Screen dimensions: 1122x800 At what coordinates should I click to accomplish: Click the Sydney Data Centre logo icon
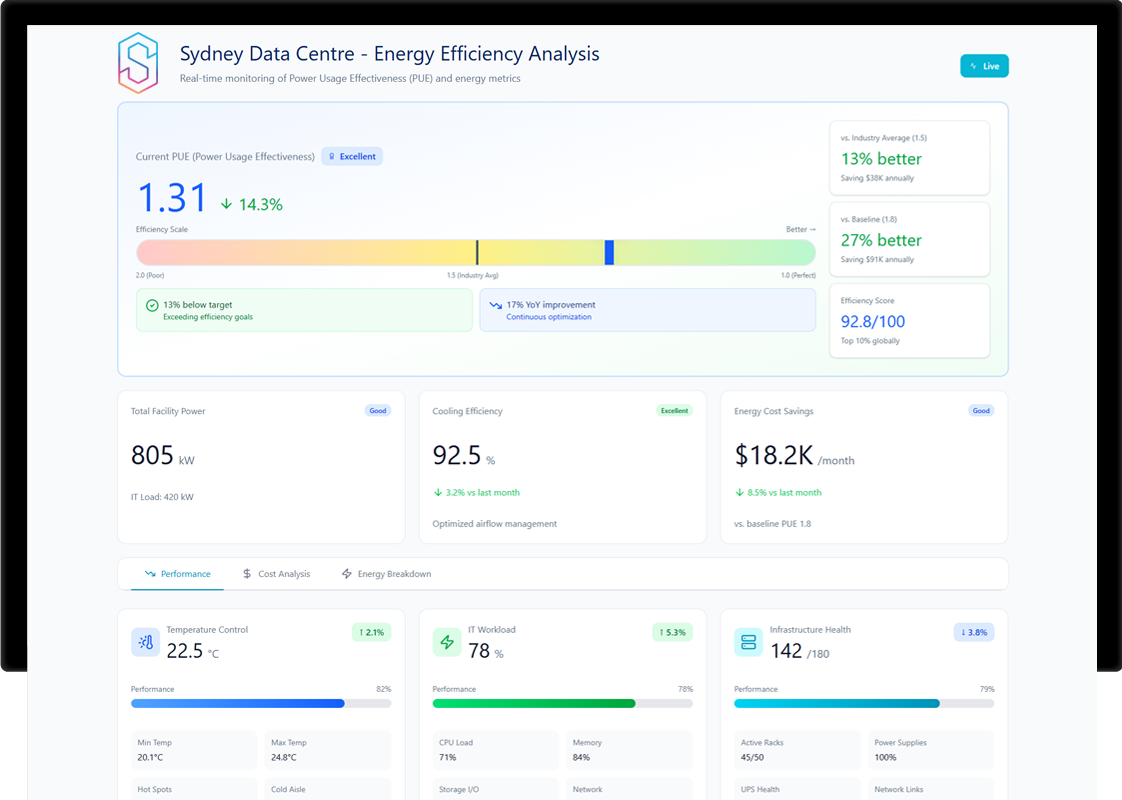138,63
